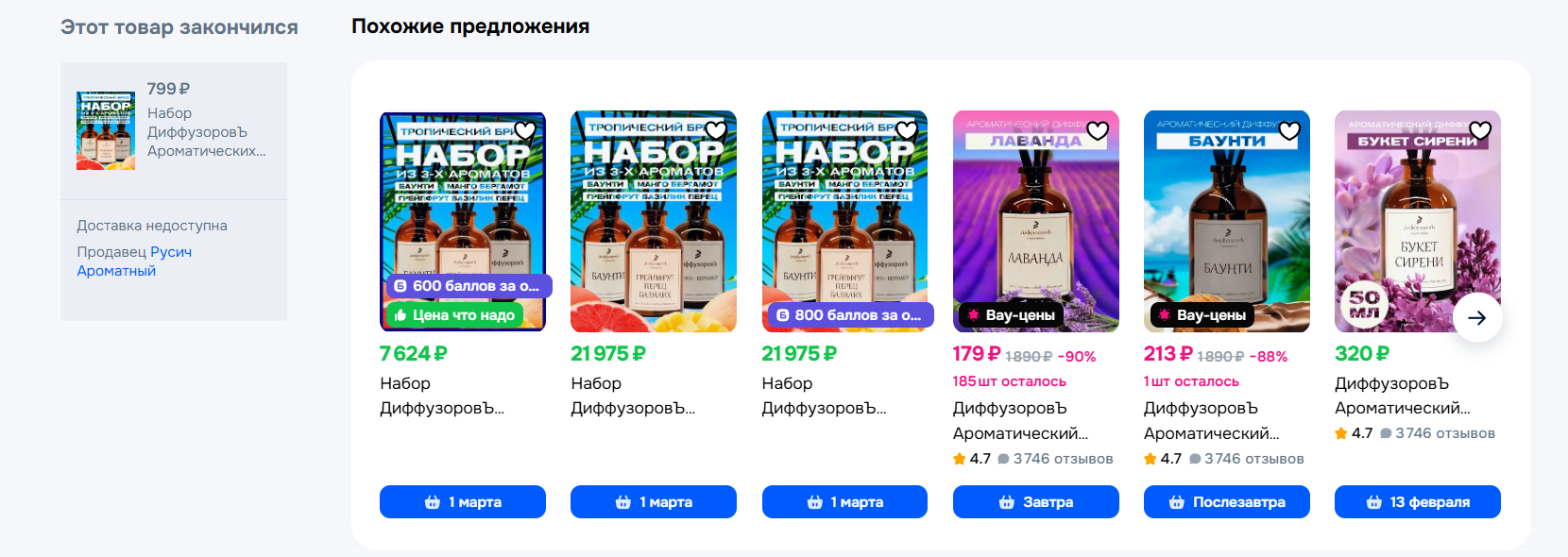Click the 600 баллов bonus badge

click(x=468, y=286)
